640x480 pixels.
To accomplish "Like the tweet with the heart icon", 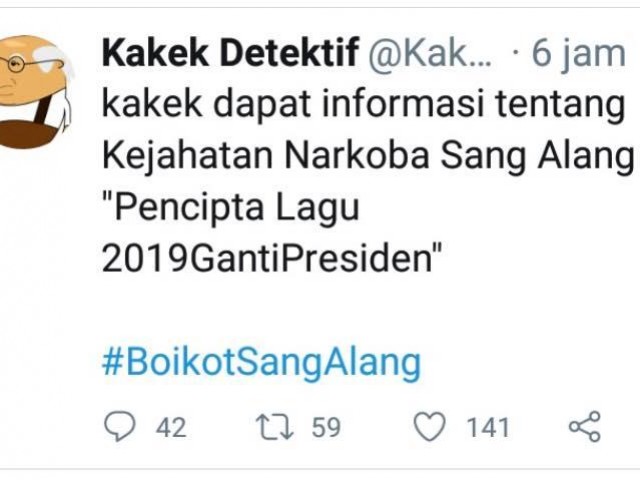I will pos(430,427).
